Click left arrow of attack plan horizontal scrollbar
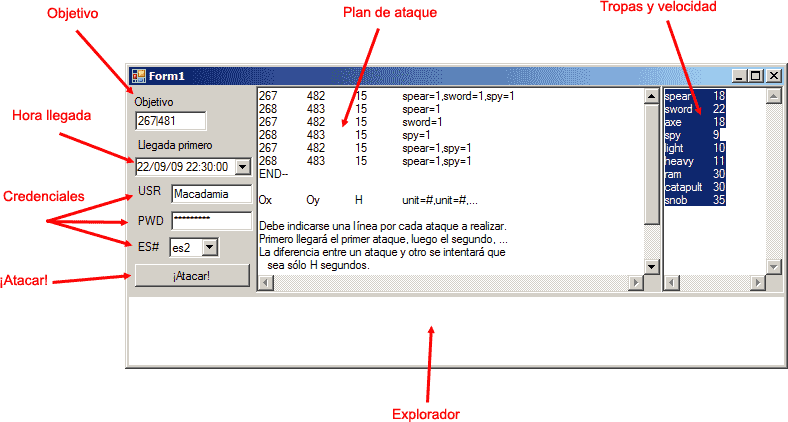This screenshot has width=788, height=422. click(x=265, y=283)
